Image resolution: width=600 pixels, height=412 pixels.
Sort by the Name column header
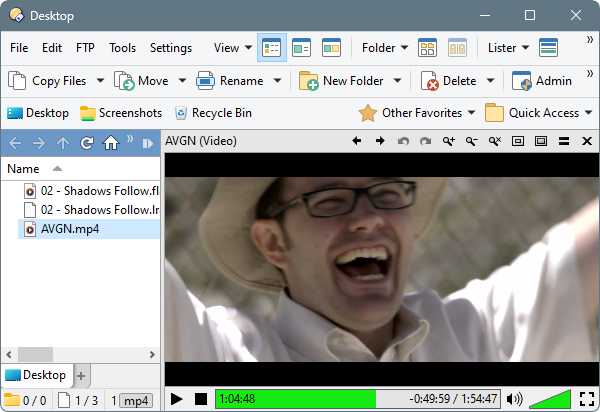(80, 169)
